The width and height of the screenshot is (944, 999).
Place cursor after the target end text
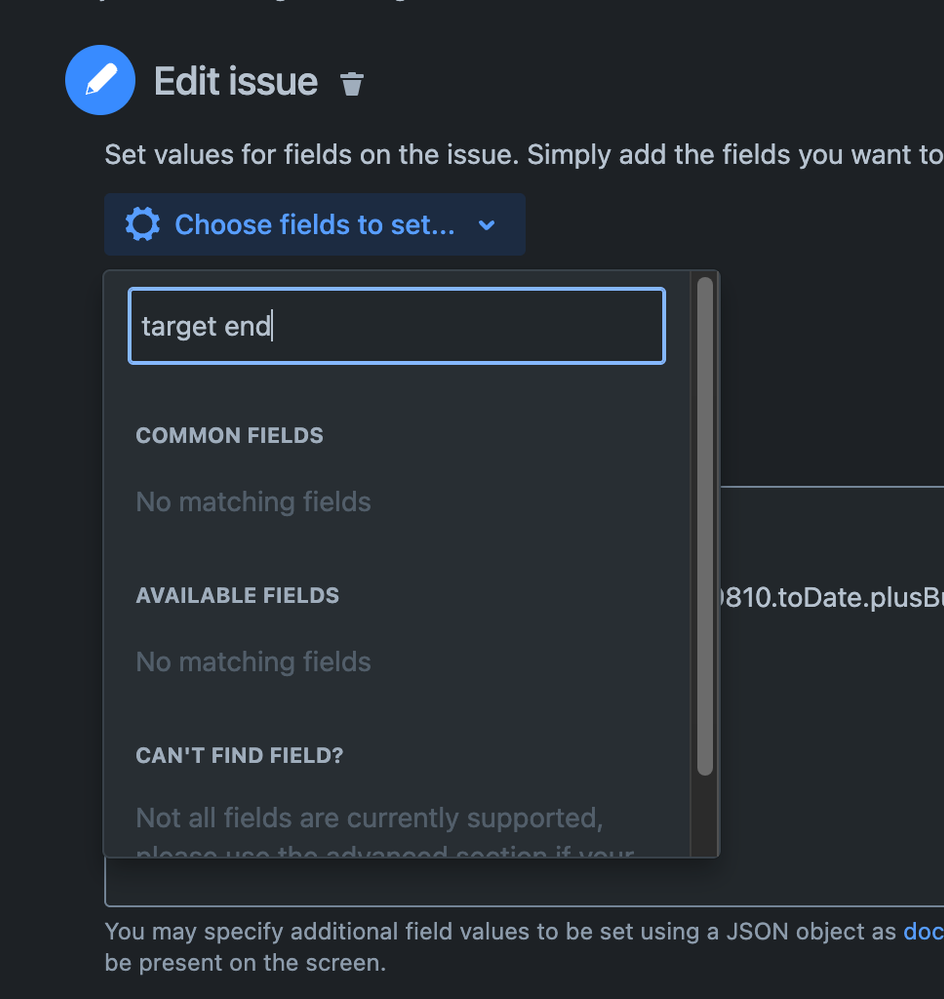pyautogui.click(x=273, y=325)
